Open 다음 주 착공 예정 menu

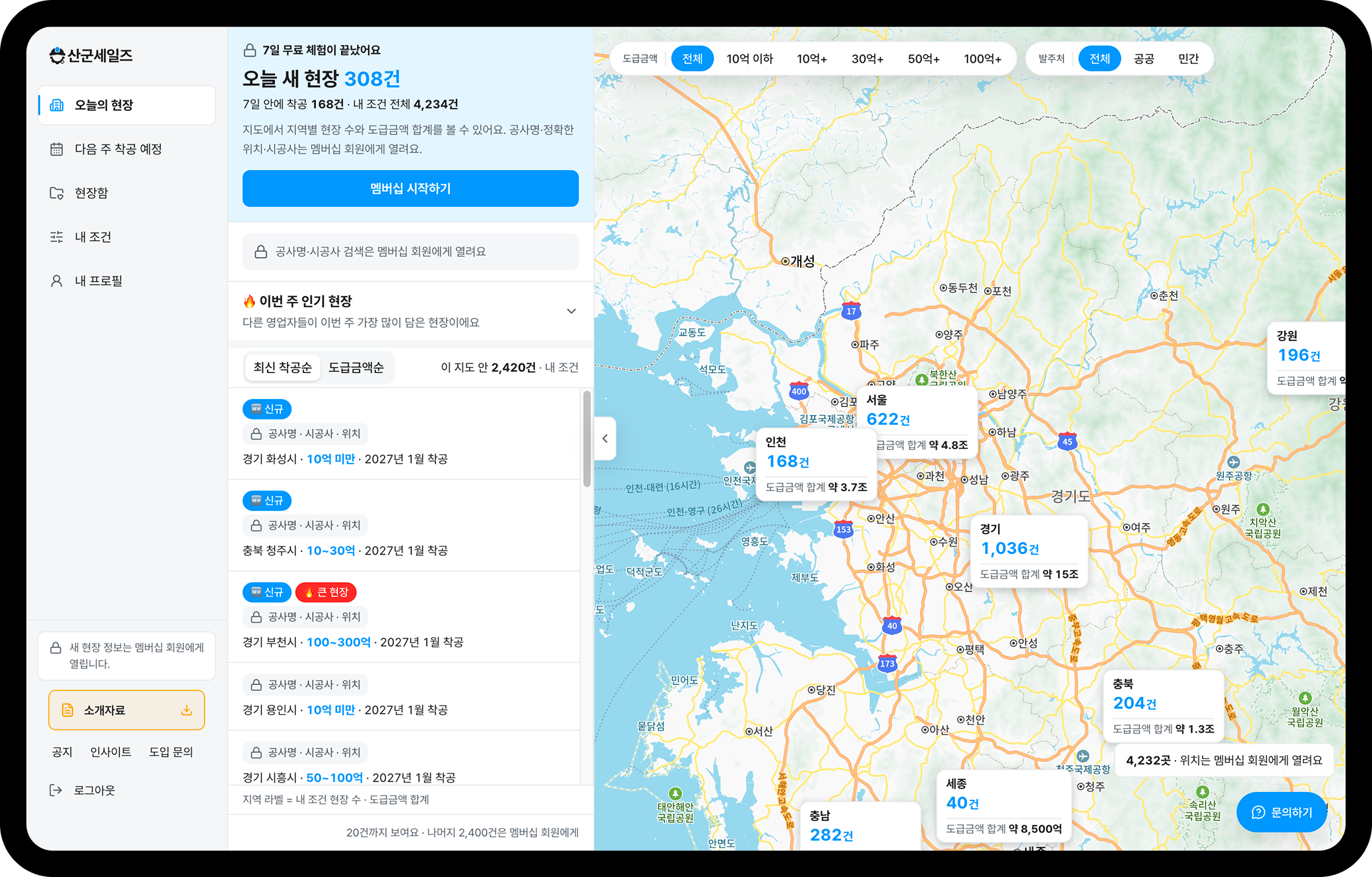[127, 149]
